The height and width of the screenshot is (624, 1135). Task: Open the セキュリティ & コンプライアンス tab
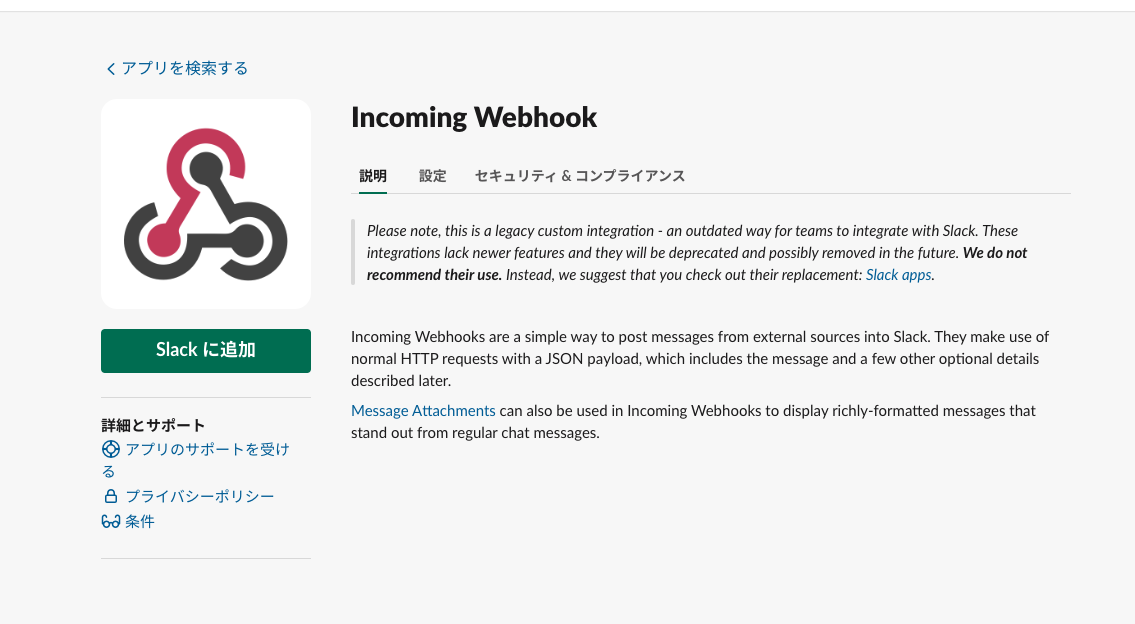click(580, 176)
